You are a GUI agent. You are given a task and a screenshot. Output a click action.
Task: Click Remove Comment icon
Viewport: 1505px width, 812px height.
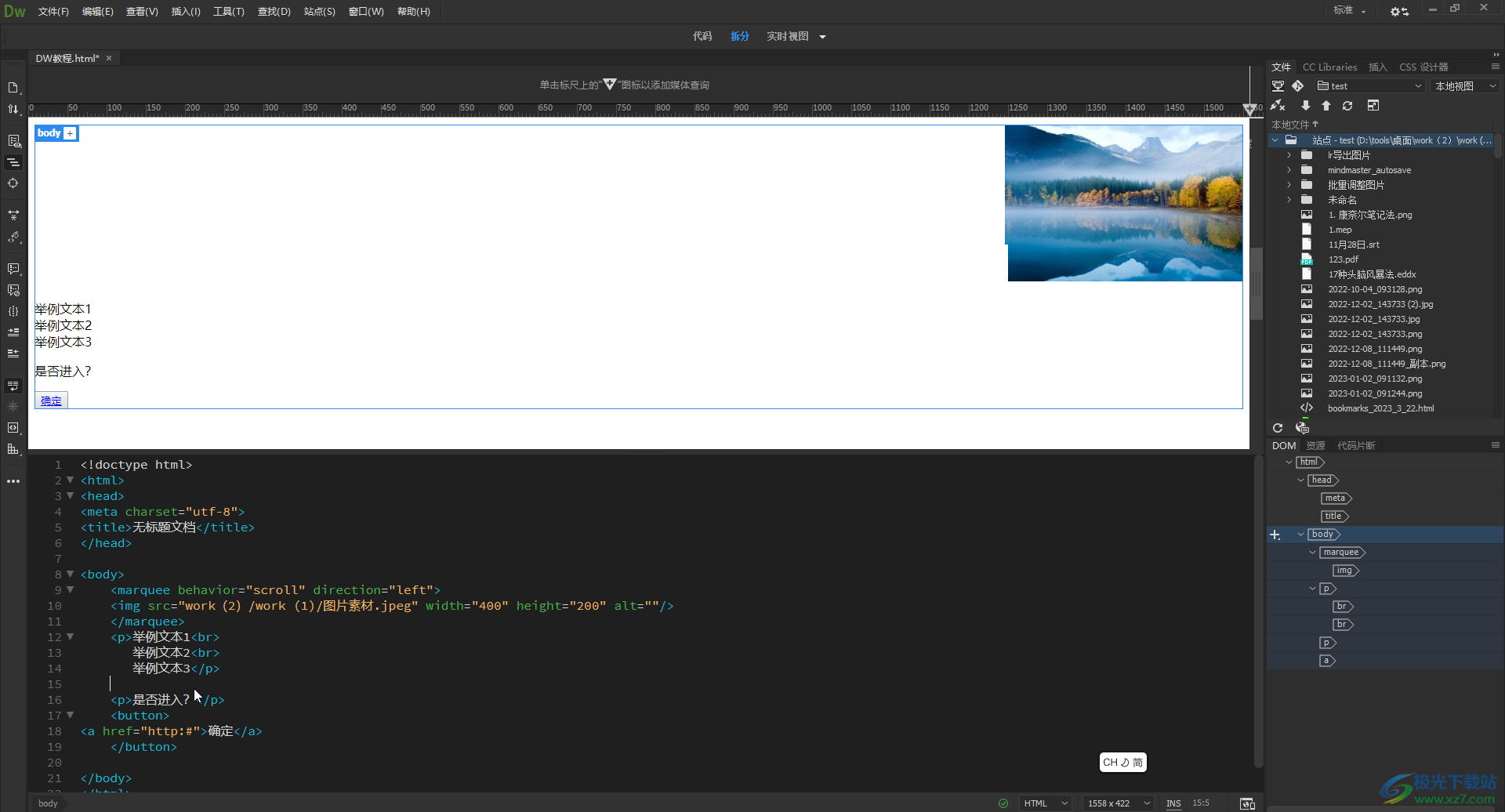tap(13, 290)
